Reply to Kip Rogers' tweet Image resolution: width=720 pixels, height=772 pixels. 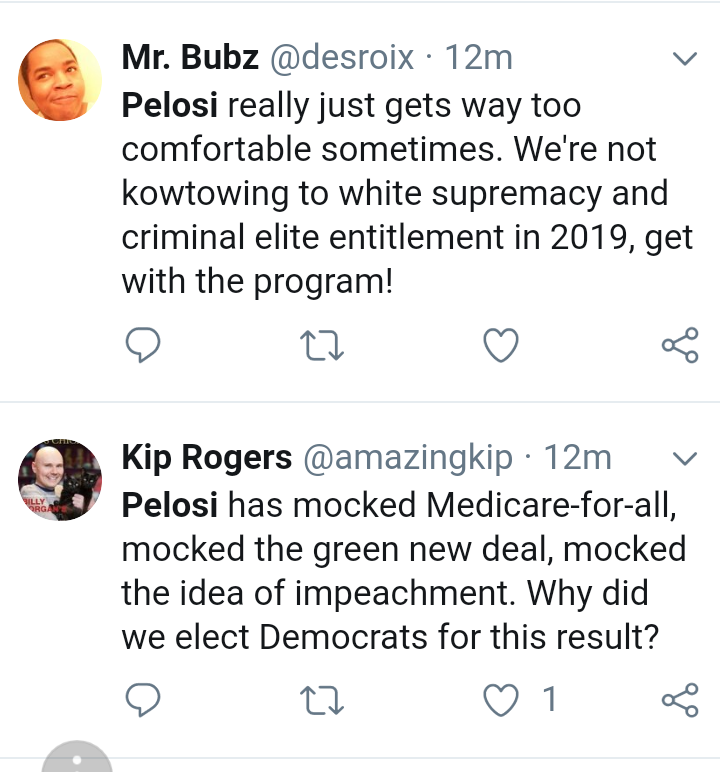coord(143,700)
